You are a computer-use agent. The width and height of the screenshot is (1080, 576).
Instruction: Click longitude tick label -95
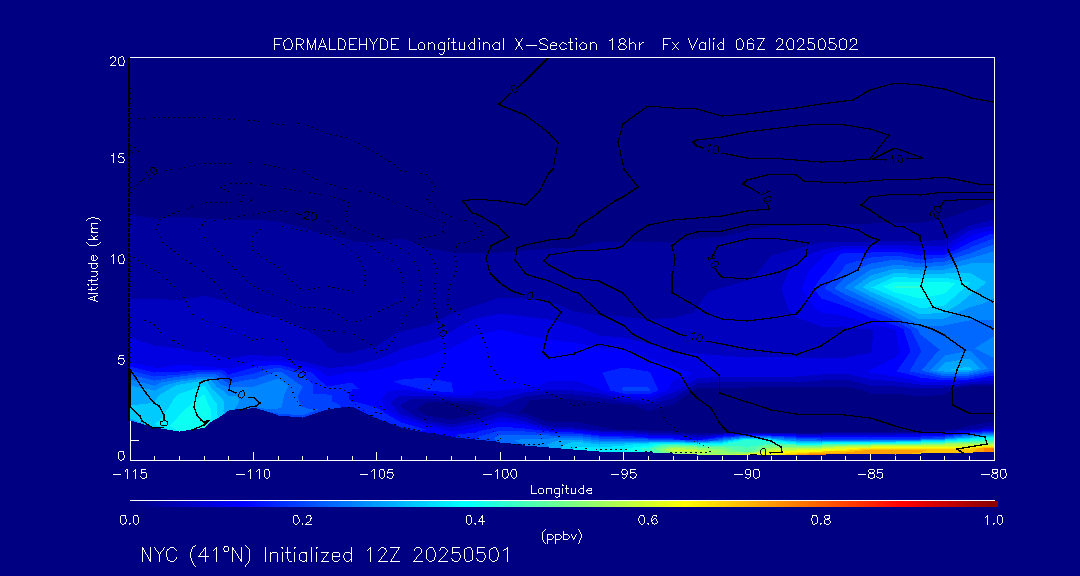[x=623, y=475]
